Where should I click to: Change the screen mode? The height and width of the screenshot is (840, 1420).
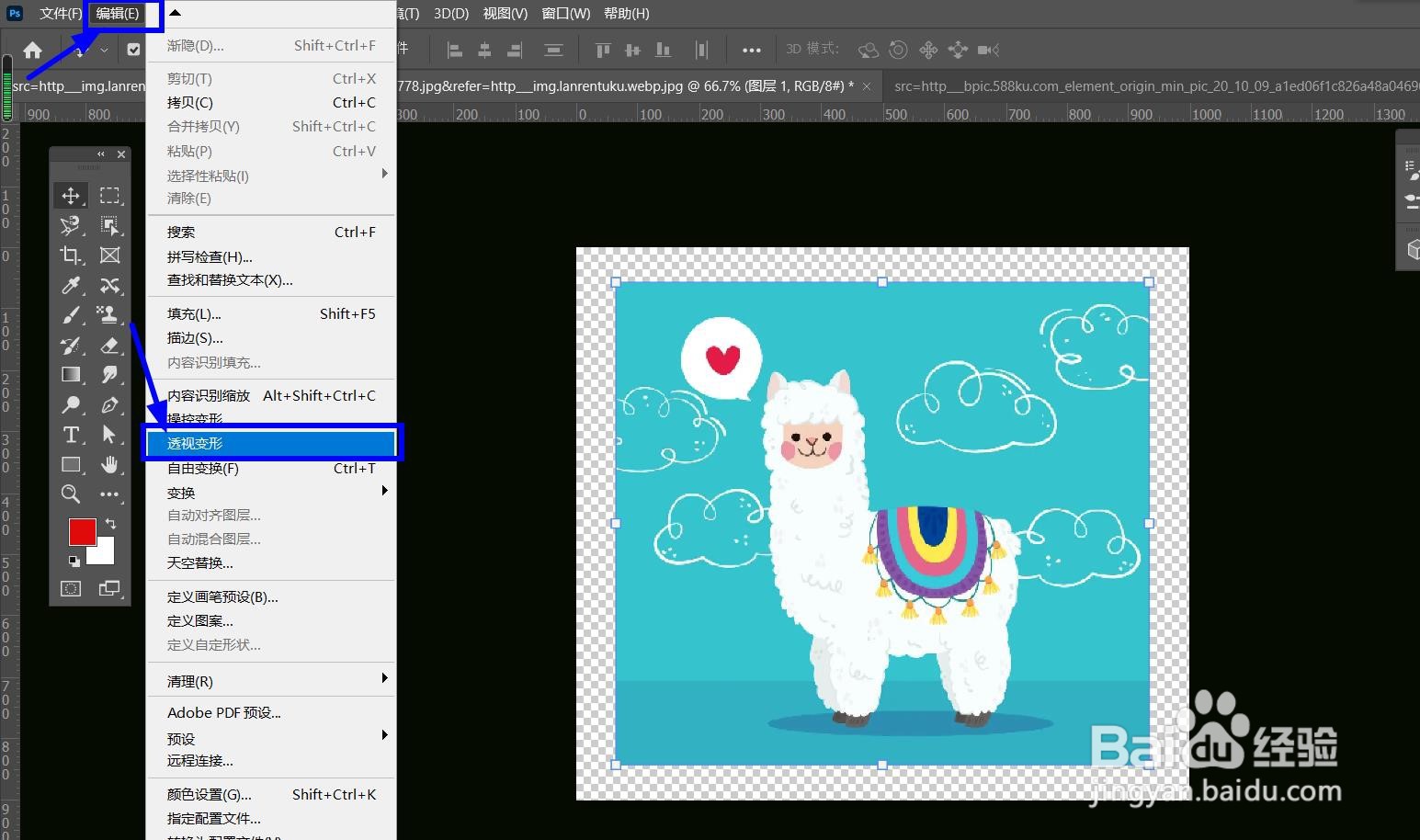pos(109,588)
